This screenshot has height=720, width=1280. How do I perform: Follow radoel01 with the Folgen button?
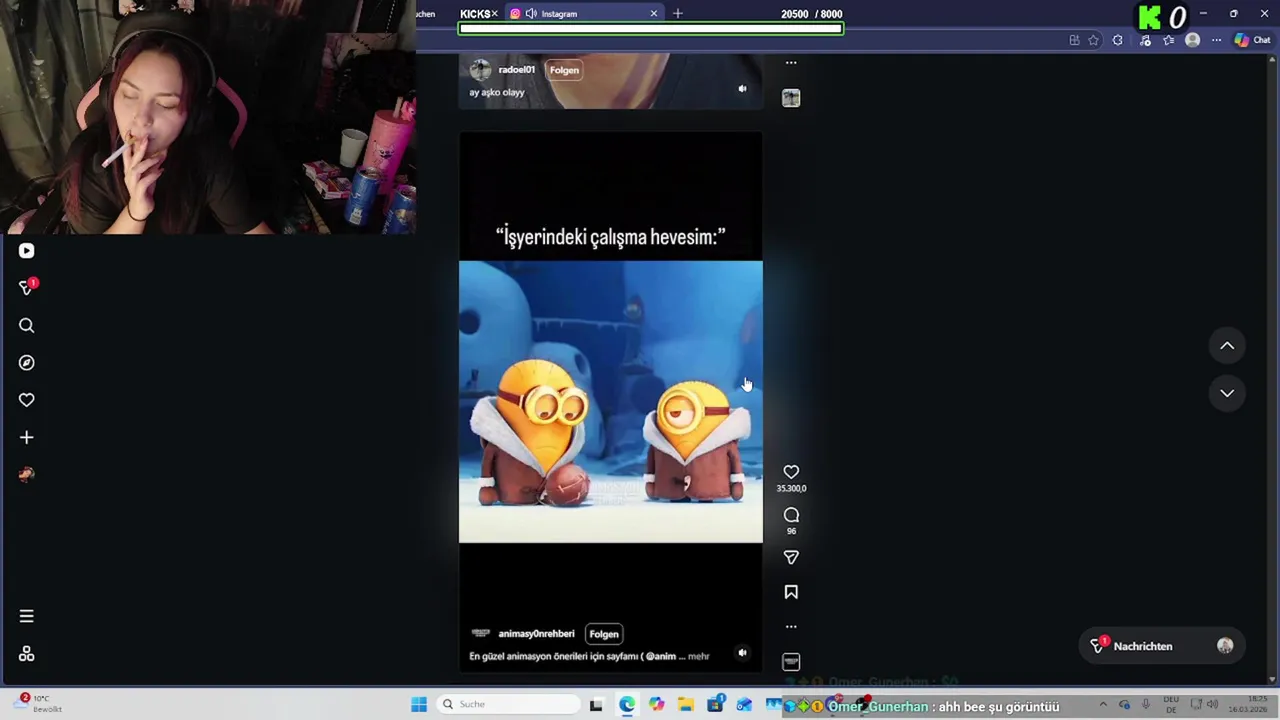[x=564, y=70]
